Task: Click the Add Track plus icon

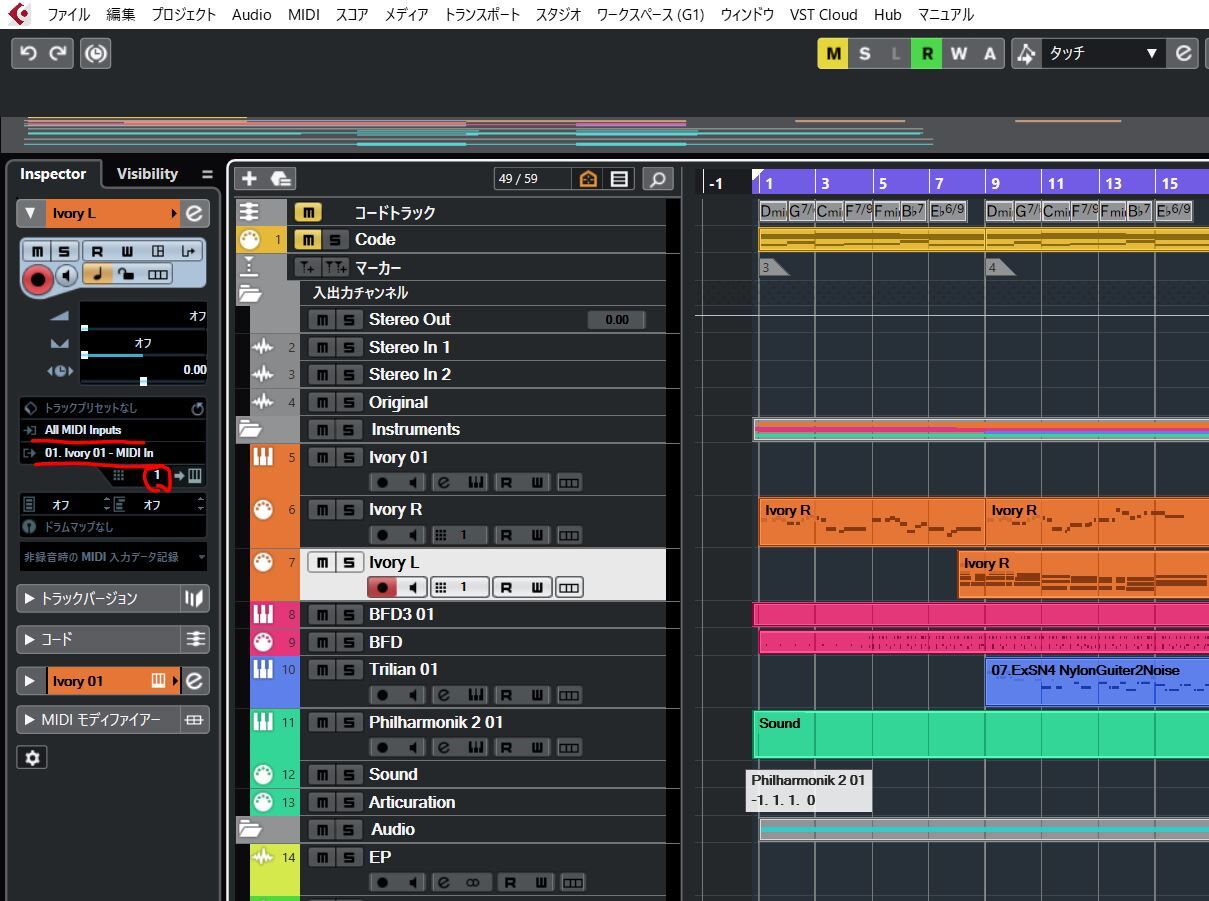Action: pos(249,178)
